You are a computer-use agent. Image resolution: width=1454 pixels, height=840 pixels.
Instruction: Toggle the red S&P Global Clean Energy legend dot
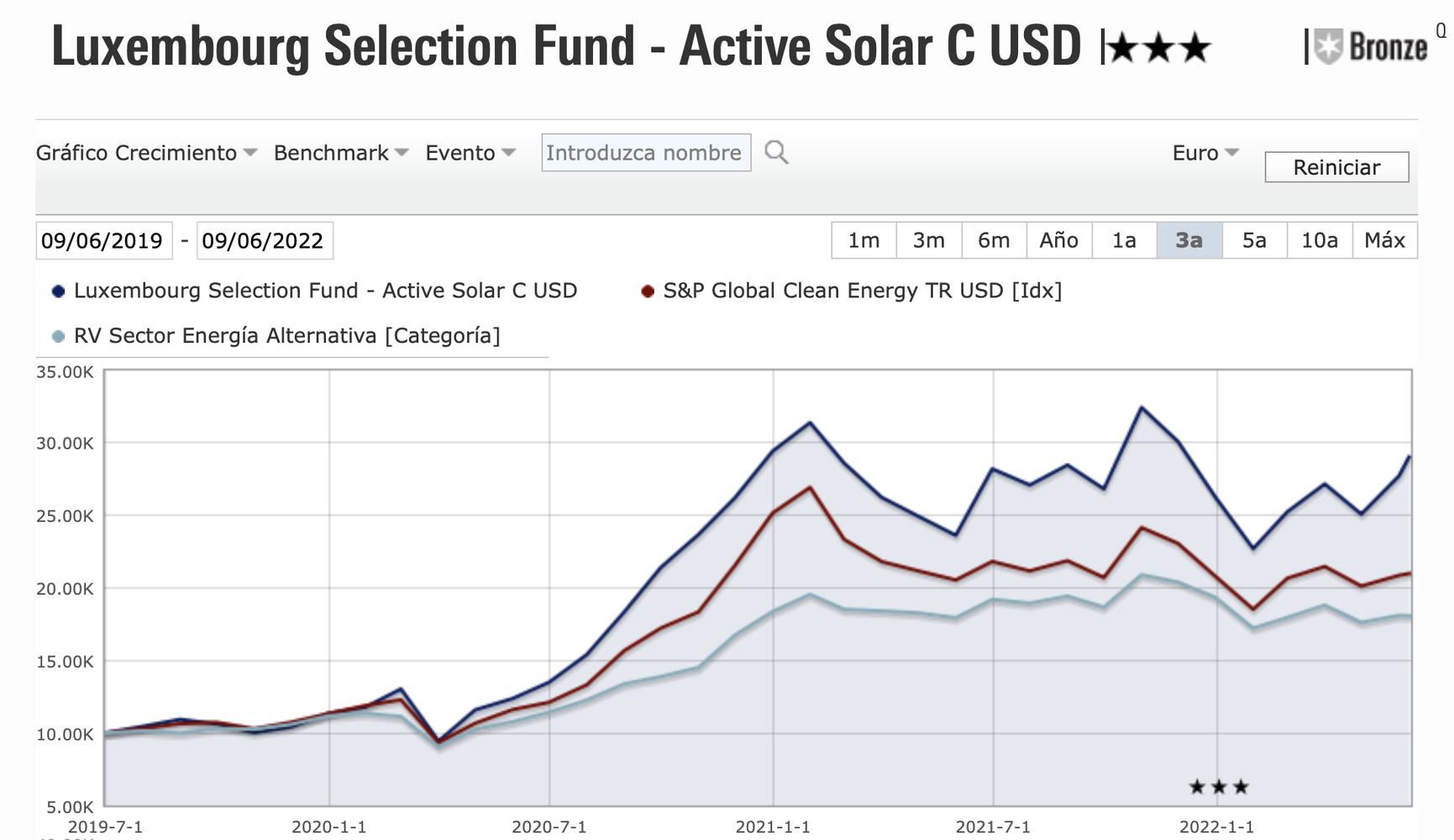[648, 291]
